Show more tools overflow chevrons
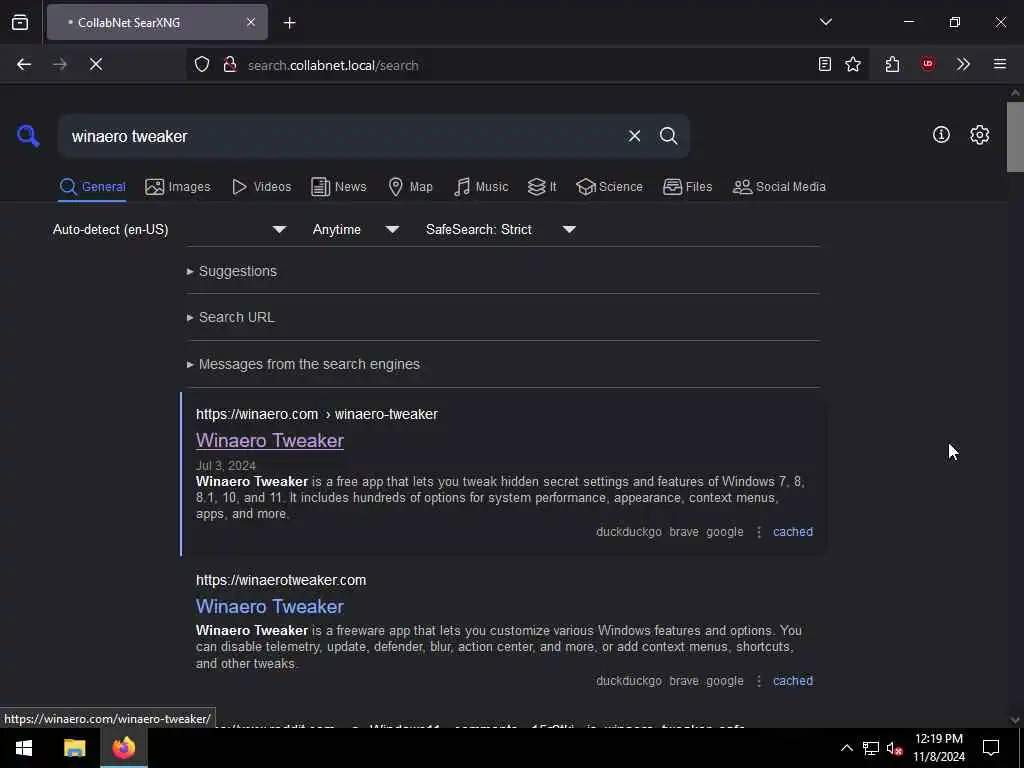The image size is (1024, 768). 963,64
